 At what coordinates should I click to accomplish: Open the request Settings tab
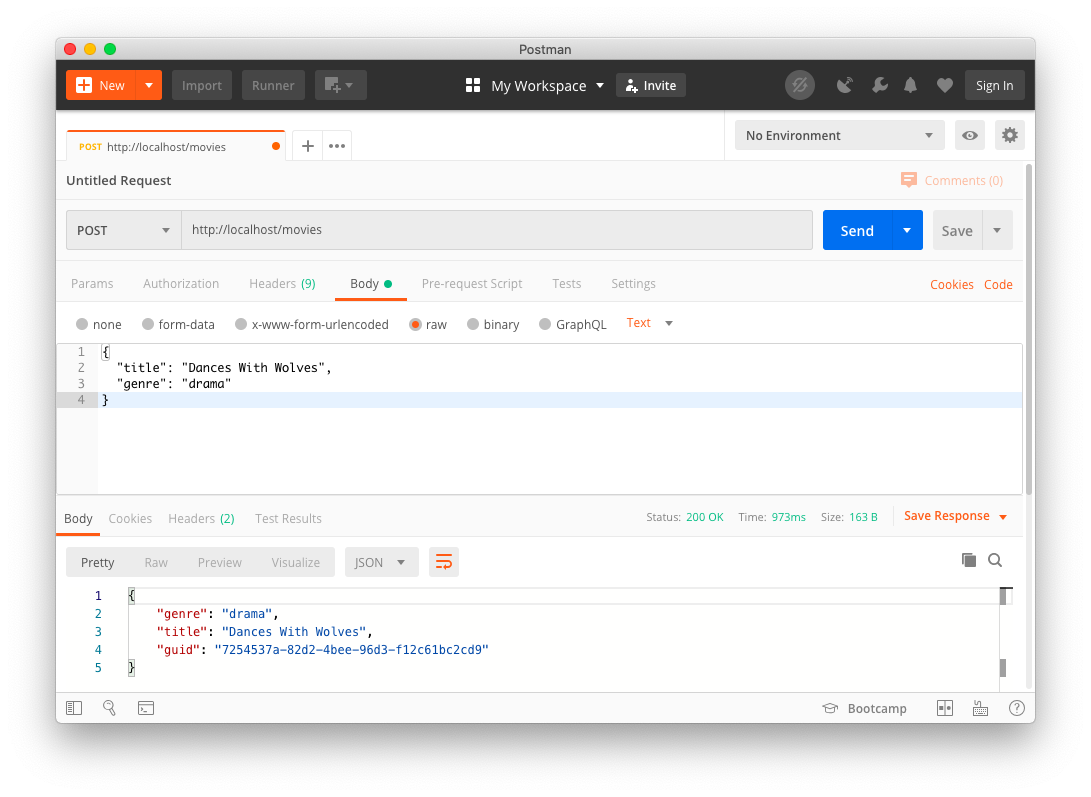coord(633,283)
